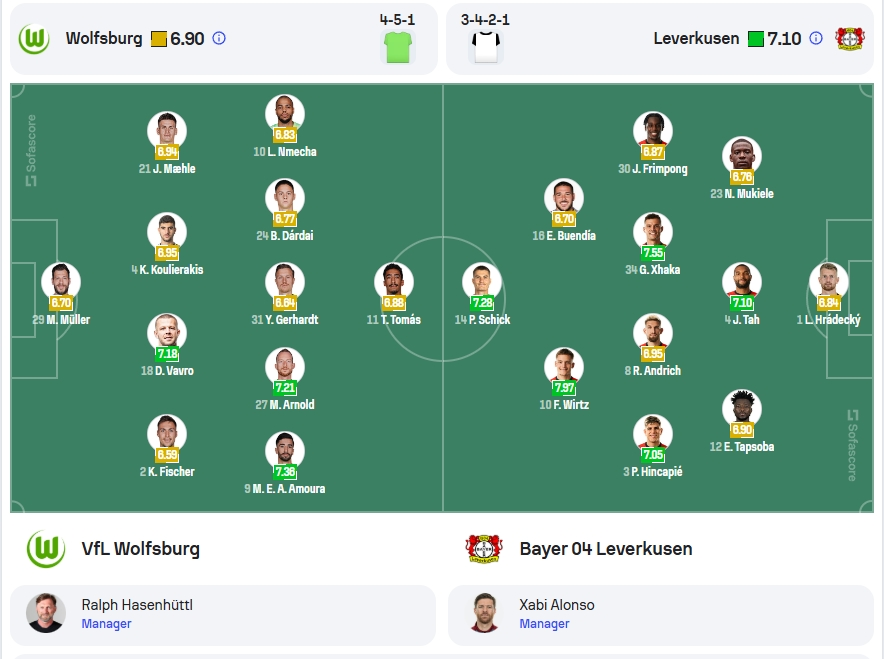Select striker P. Schick on the pitch
Image resolution: width=884 pixels, height=659 pixels.
click(482, 294)
